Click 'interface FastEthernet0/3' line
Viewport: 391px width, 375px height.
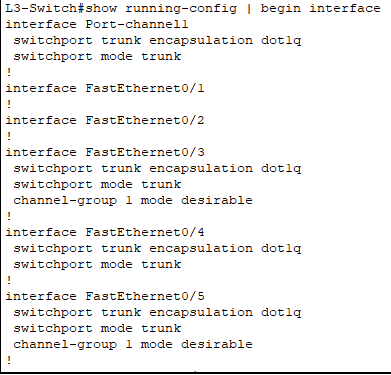[105, 152]
